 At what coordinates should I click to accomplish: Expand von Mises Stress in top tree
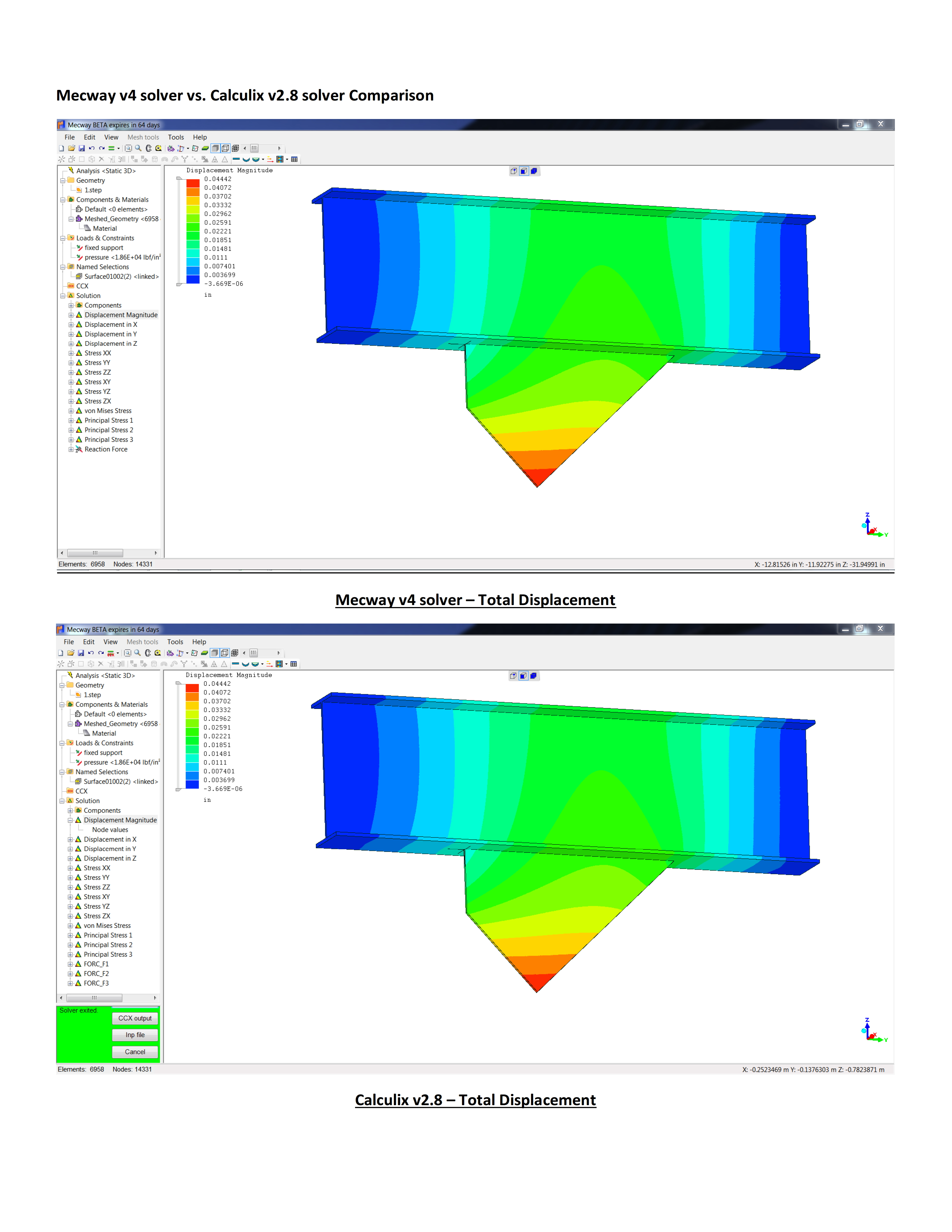[x=71, y=411]
